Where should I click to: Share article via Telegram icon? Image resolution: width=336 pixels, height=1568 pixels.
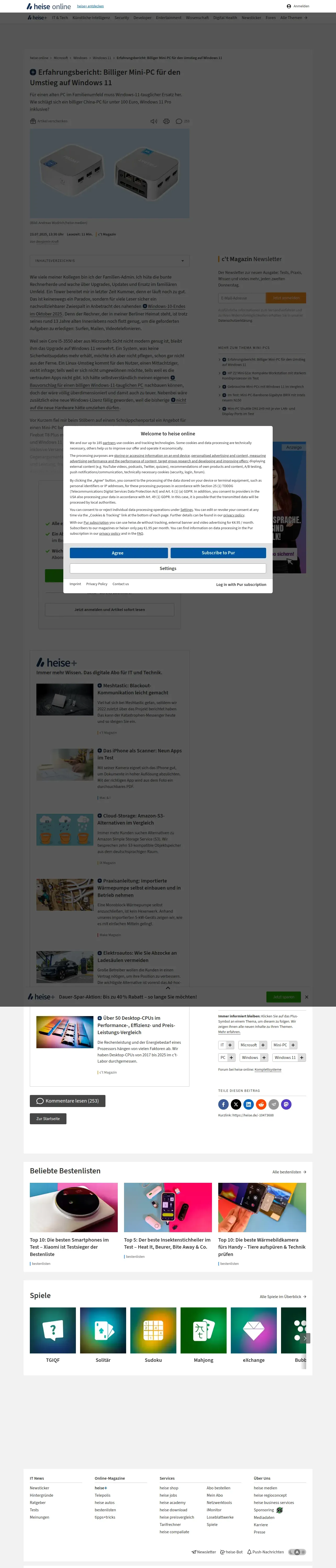click(273, 1104)
